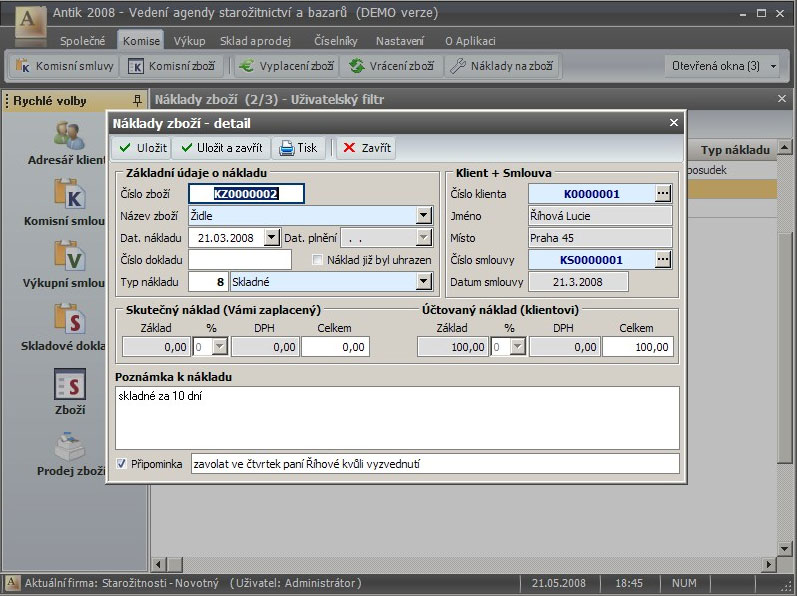Viewport: 797px width, 596px height.
Task: Click the browse button next to Číslo klienta
Action: click(x=663, y=193)
